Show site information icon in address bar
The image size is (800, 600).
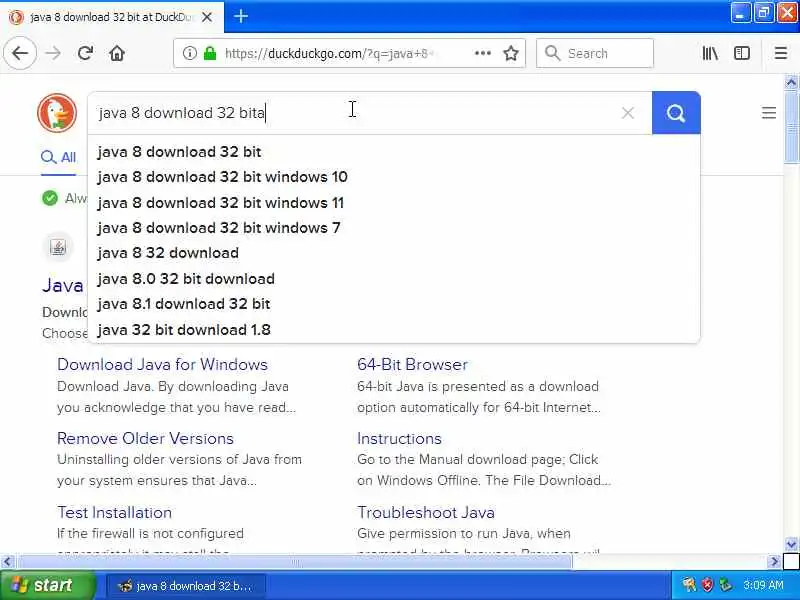189,53
